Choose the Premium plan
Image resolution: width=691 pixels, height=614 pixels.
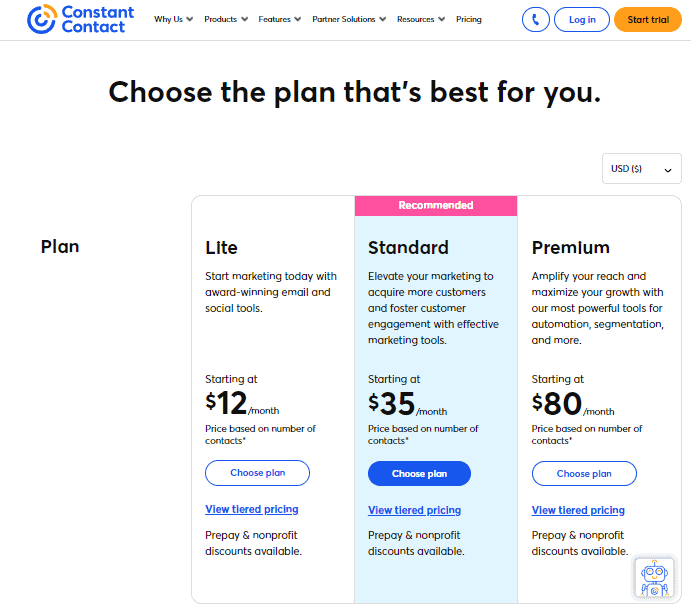click(584, 473)
